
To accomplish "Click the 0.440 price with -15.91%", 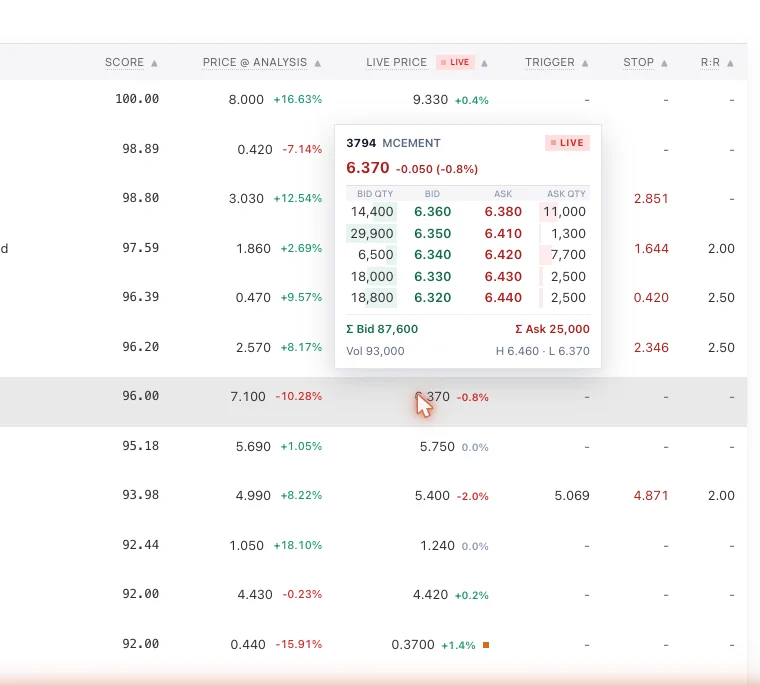I will (248, 644).
